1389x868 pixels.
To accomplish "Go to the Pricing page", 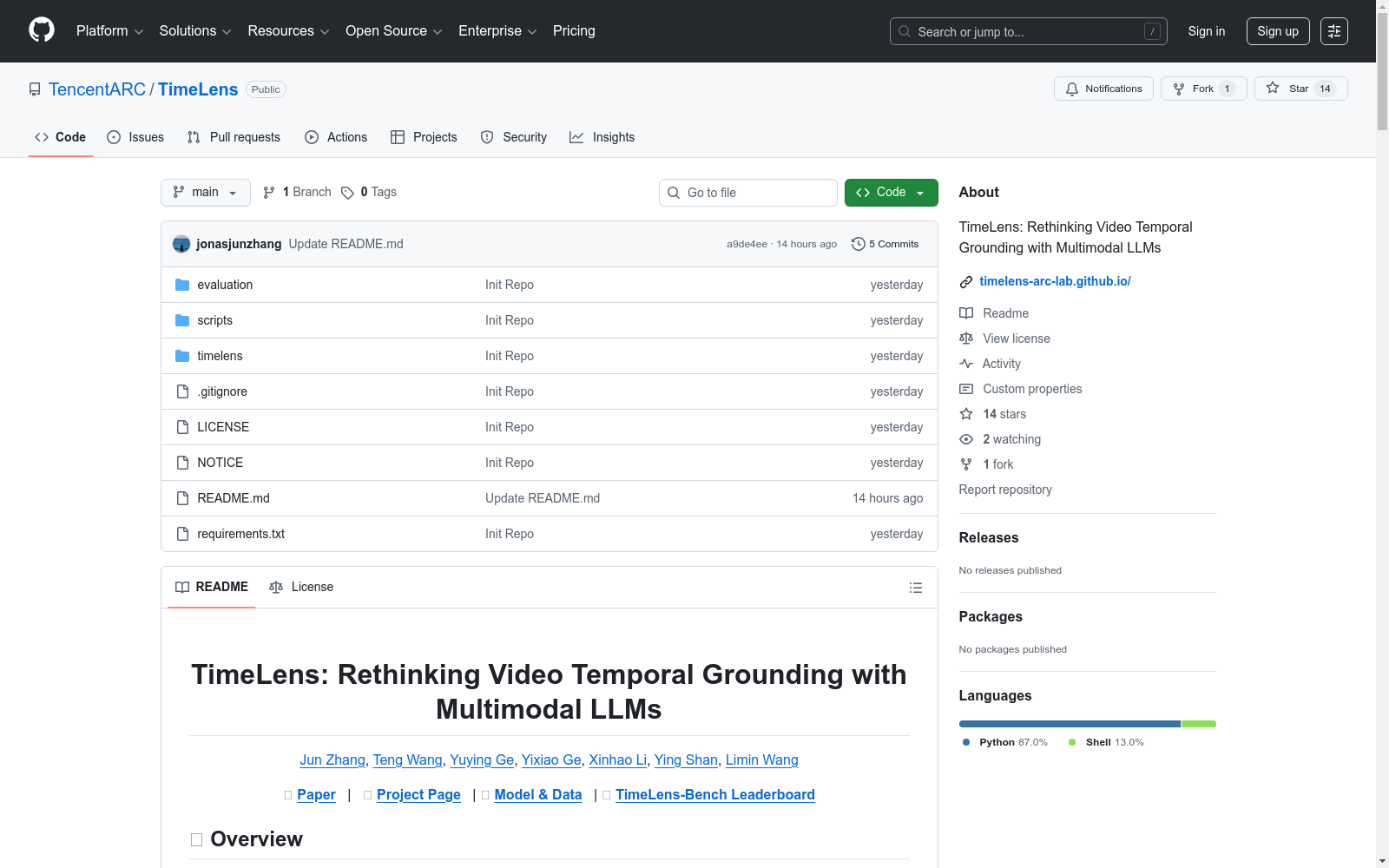I will pyautogui.click(x=574, y=31).
